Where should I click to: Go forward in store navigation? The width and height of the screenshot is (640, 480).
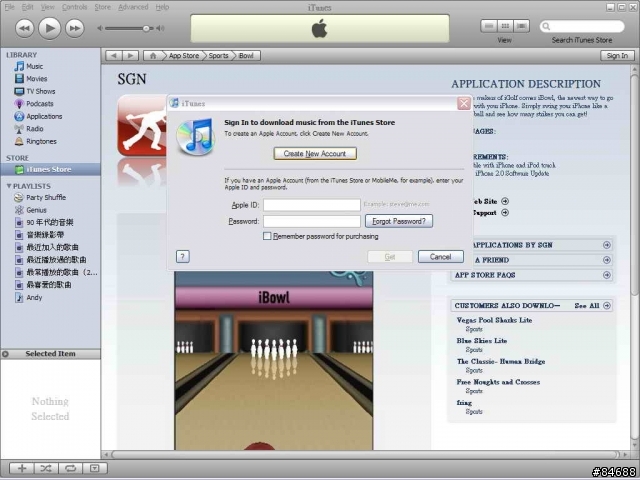pyautogui.click(x=130, y=56)
